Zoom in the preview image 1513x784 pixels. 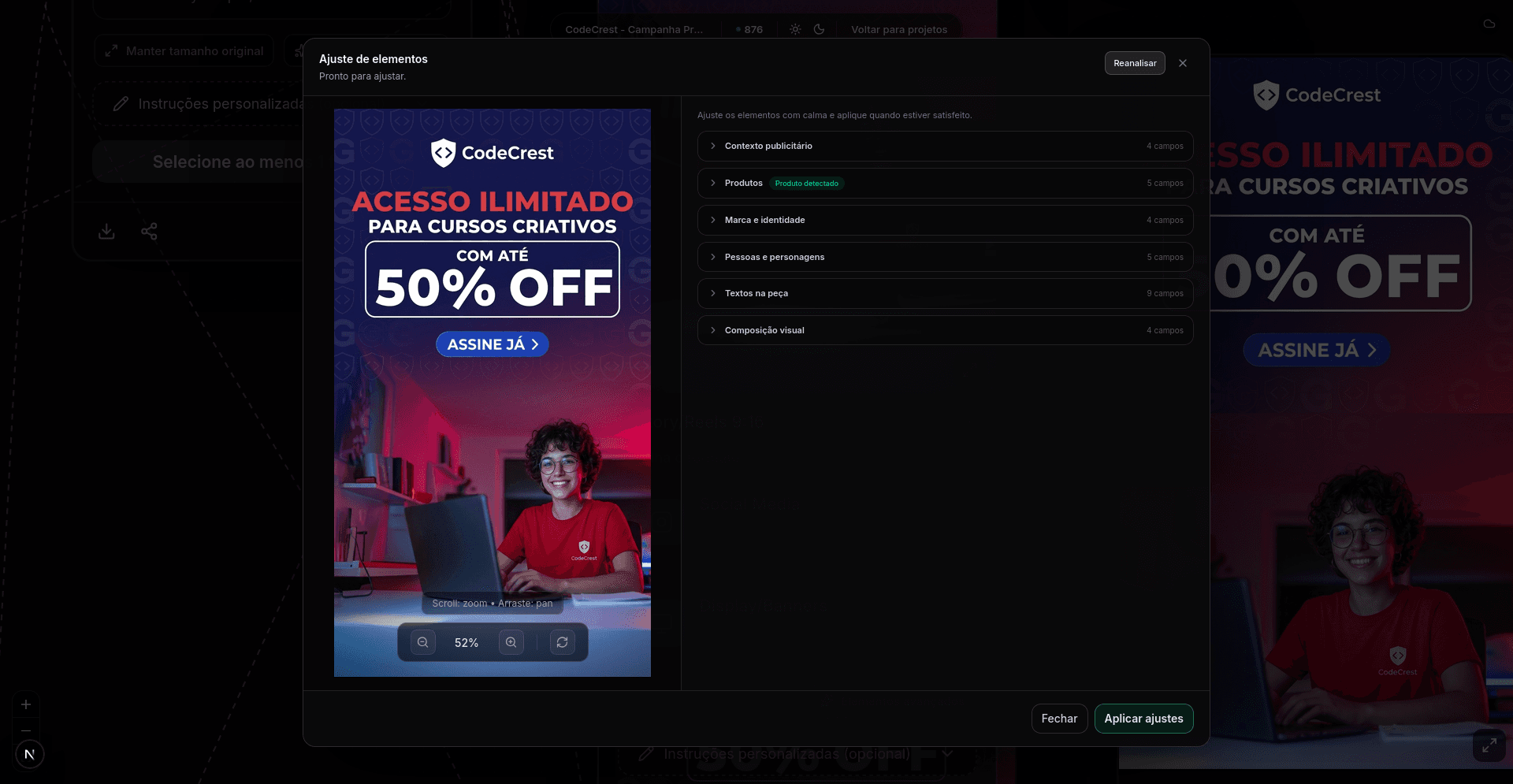pos(511,642)
